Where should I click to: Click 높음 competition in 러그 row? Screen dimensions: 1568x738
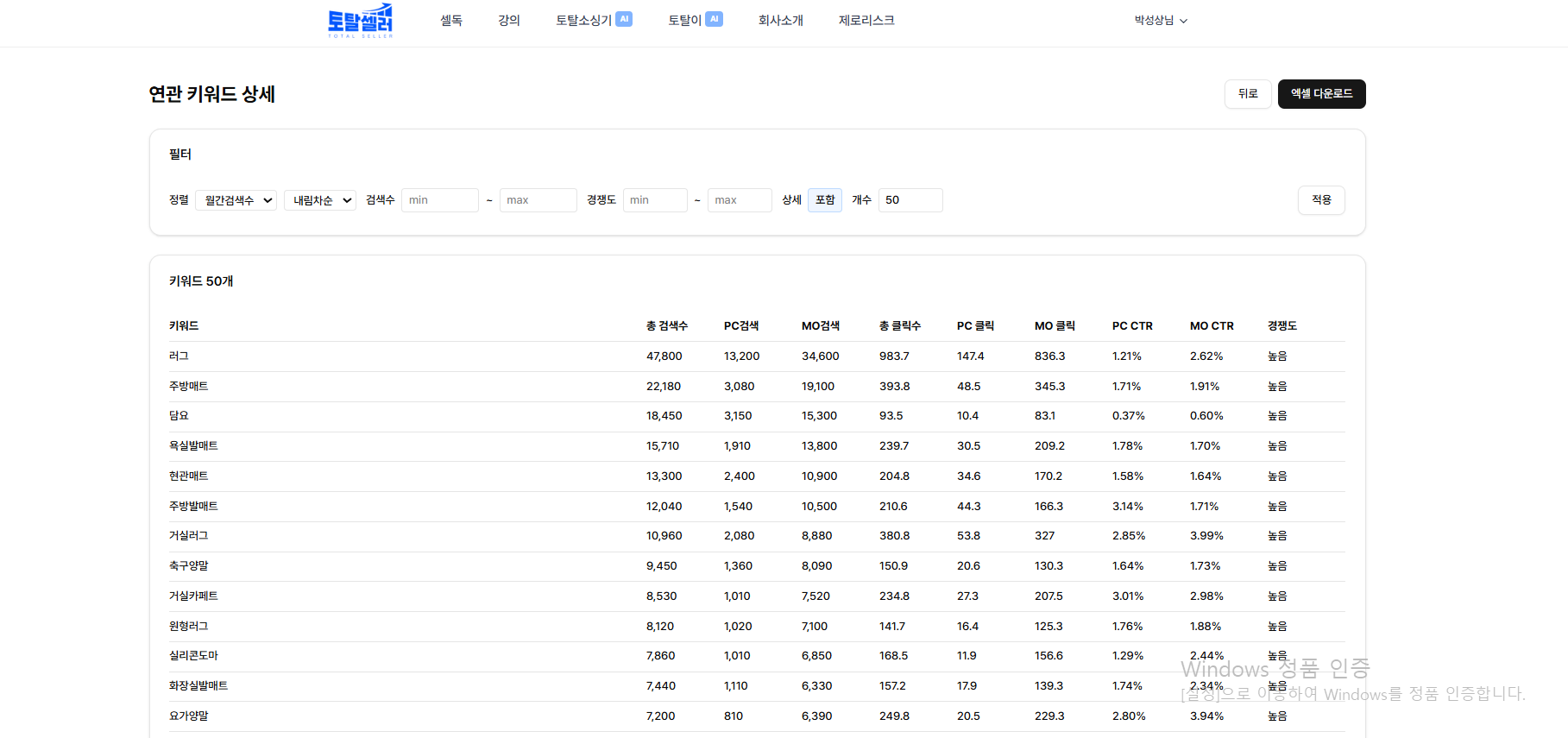coord(1277,356)
